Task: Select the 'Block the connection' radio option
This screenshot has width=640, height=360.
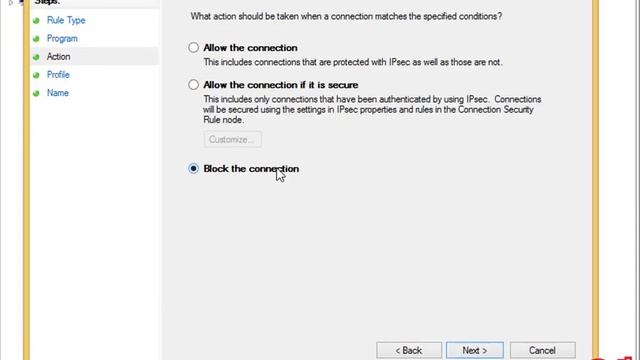Action: pos(193,168)
